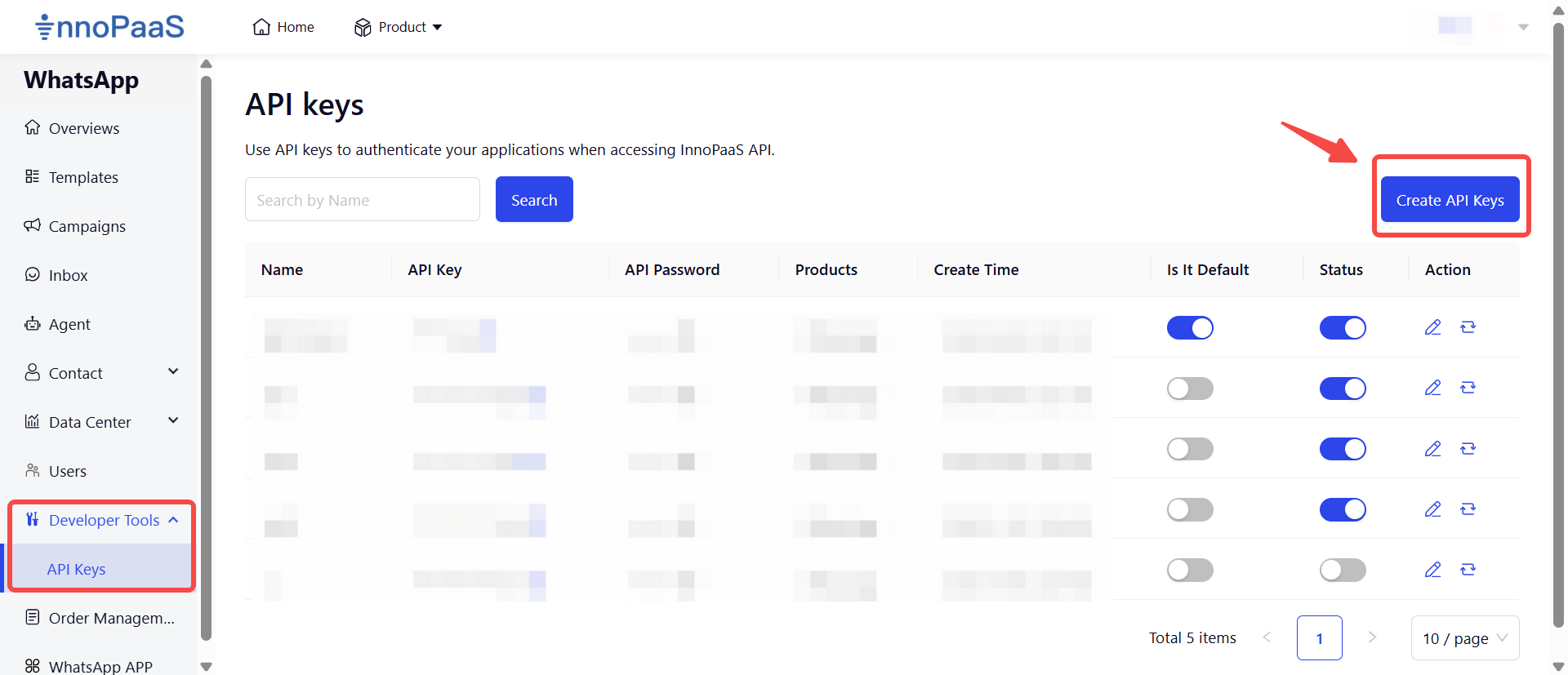
Task: Click the Create API Keys button
Action: click(x=1450, y=199)
